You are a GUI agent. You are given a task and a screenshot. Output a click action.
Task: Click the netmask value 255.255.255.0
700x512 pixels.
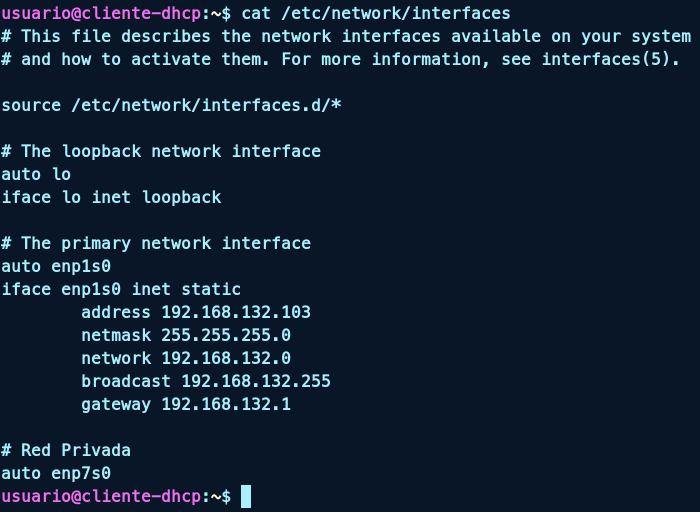coord(226,335)
